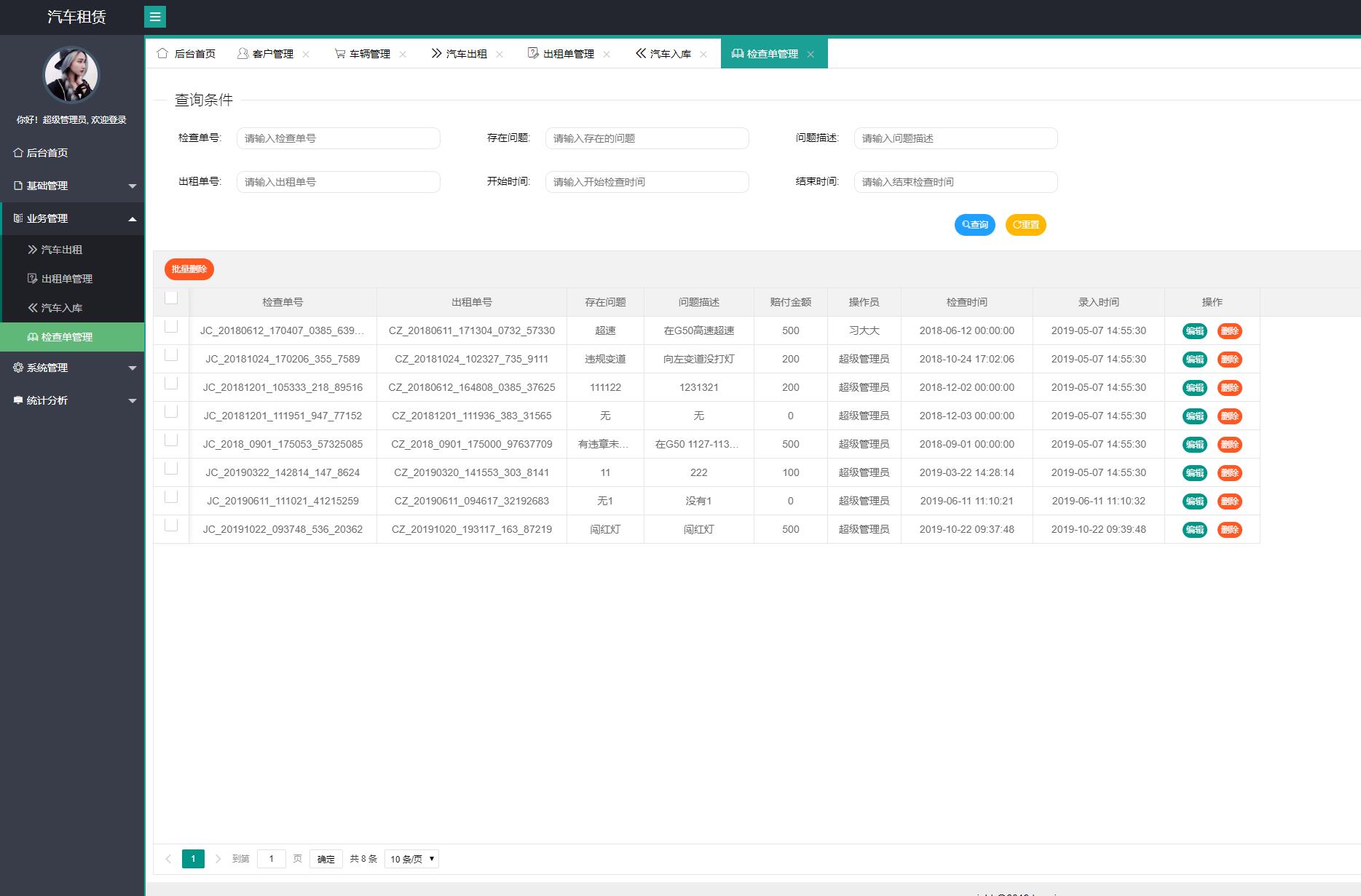
Task: Click edit icon for the 闯红灯 row
Action: [1194, 530]
